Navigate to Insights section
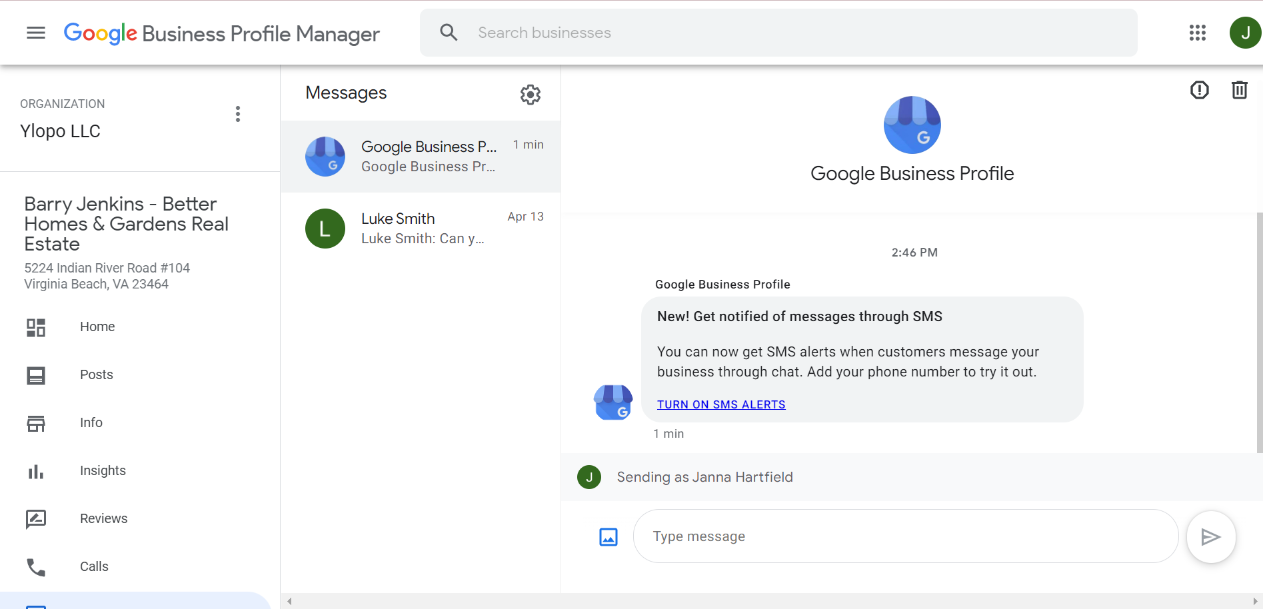 [102, 471]
